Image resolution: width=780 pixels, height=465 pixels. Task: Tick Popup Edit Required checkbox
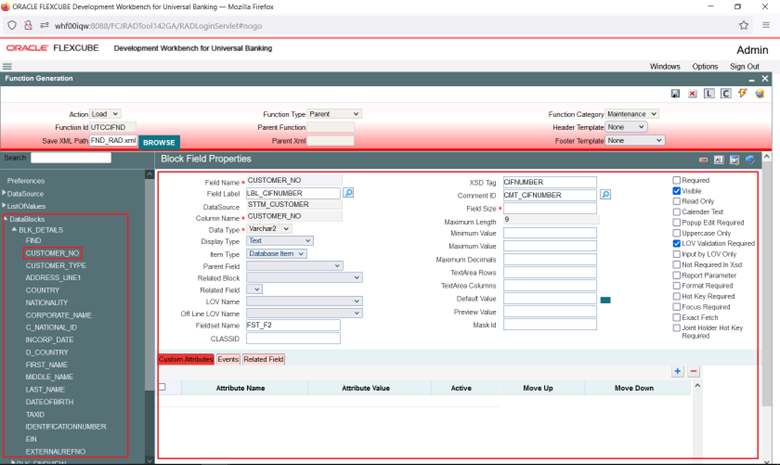(x=677, y=222)
